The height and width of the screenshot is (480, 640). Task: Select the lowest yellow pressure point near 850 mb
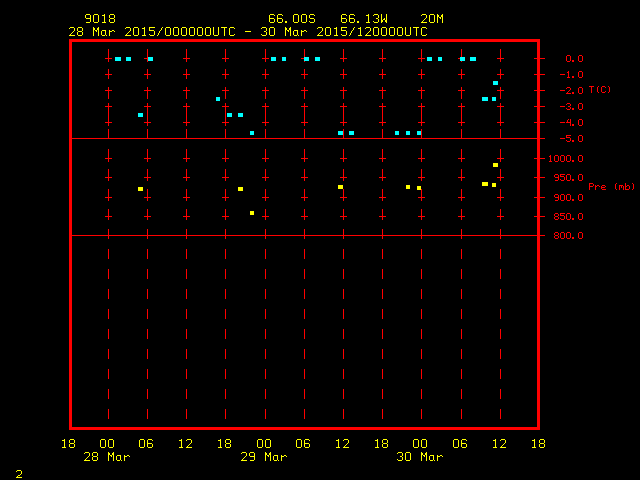[x=252, y=213]
